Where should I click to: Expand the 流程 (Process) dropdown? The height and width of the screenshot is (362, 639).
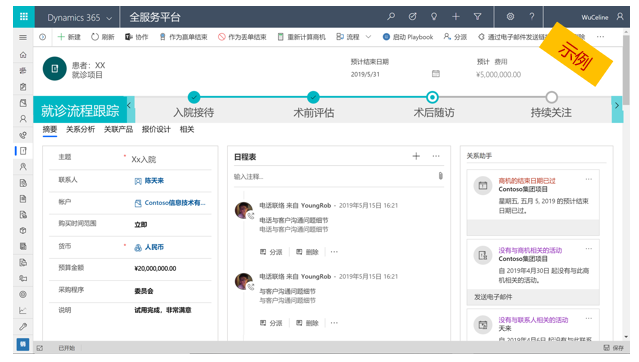354,37
